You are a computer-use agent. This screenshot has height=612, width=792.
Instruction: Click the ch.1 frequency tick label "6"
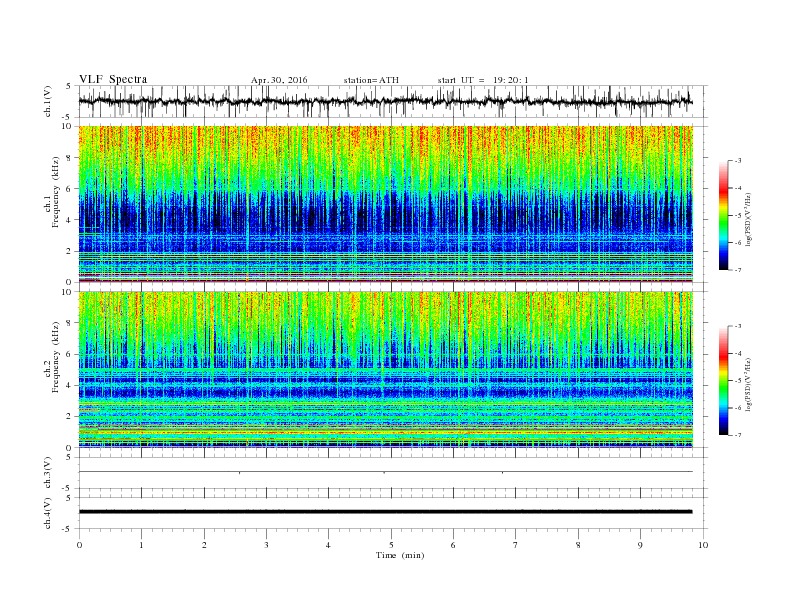tap(70, 189)
